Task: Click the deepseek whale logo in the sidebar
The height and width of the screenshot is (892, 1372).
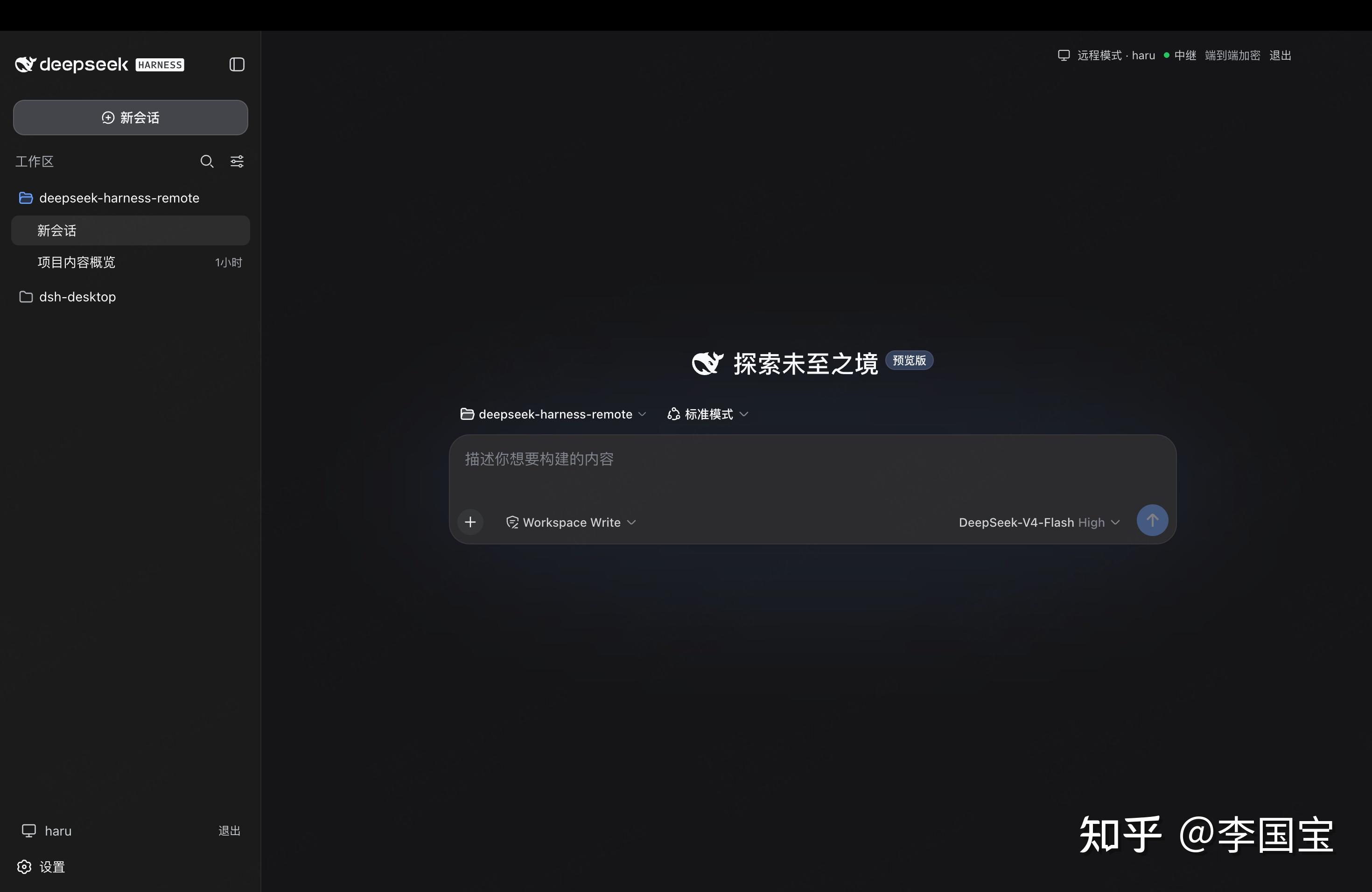Action: pos(25,64)
